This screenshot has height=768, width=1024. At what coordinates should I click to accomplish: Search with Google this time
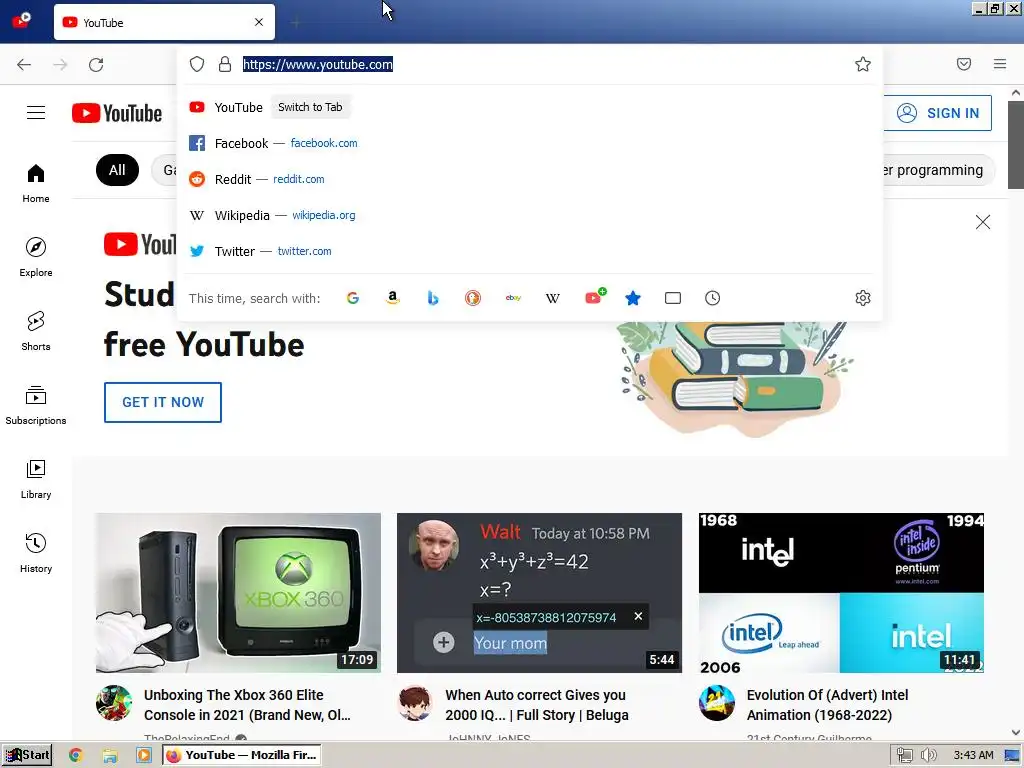[x=353, y=298]
